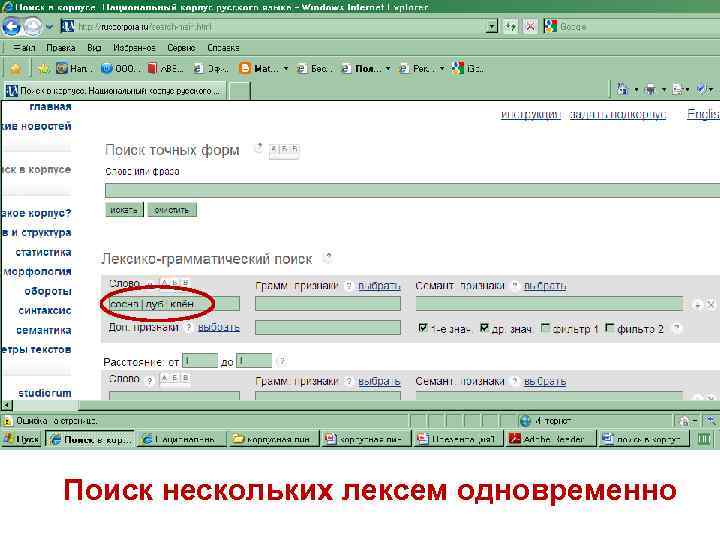
Task: Open the bold 'Пол...' favorites link
Action: (361, 68)
